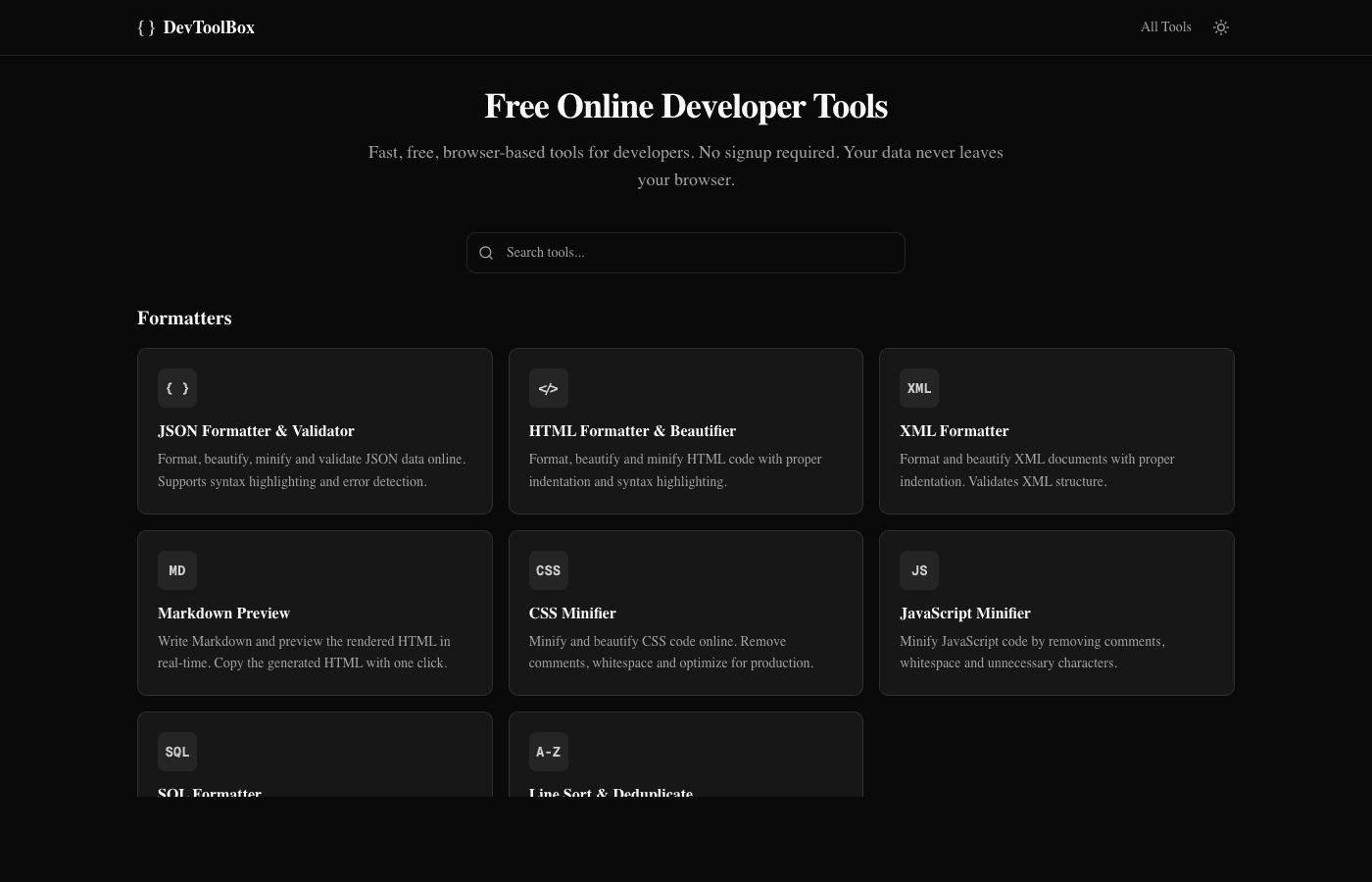Select the JS JavaScript icon
The width and height of the screenshot is (1372, 882).
919,570
